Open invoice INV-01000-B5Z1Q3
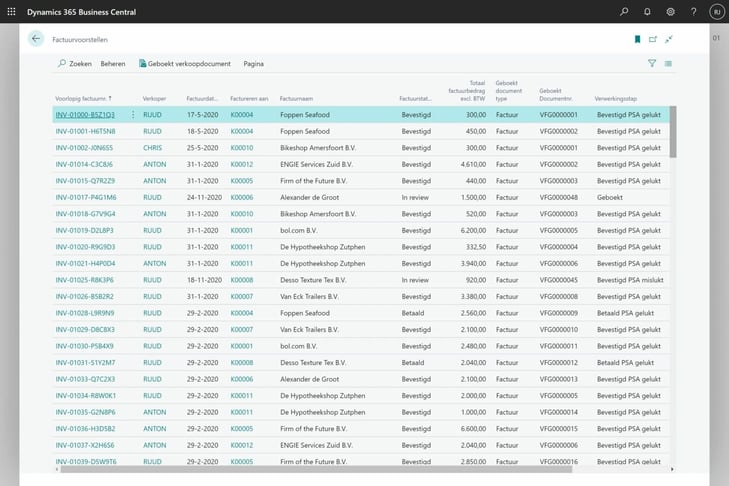This screenshot has width=729, height=486. [85, 115]
